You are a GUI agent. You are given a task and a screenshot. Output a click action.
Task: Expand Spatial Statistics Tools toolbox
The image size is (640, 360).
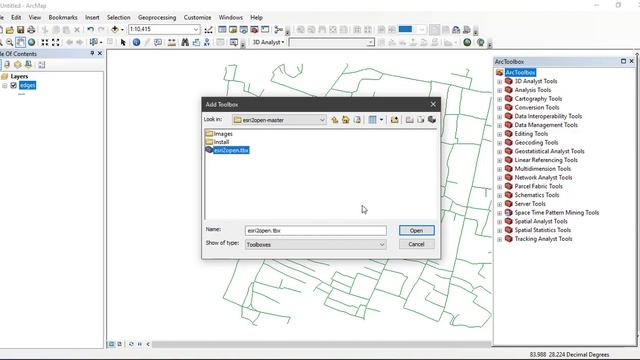point(499,231)
